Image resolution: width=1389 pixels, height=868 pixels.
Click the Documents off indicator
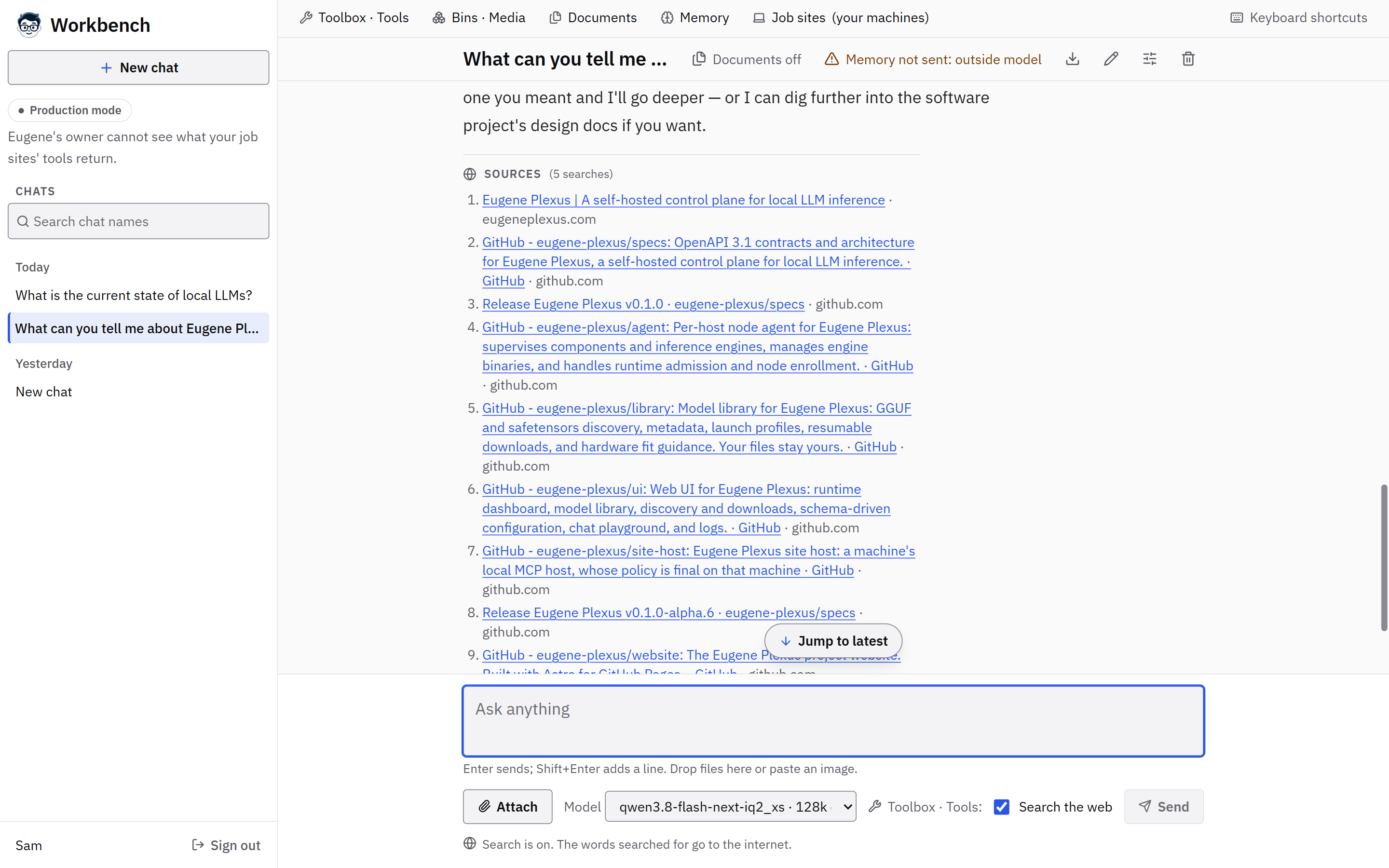747,59
